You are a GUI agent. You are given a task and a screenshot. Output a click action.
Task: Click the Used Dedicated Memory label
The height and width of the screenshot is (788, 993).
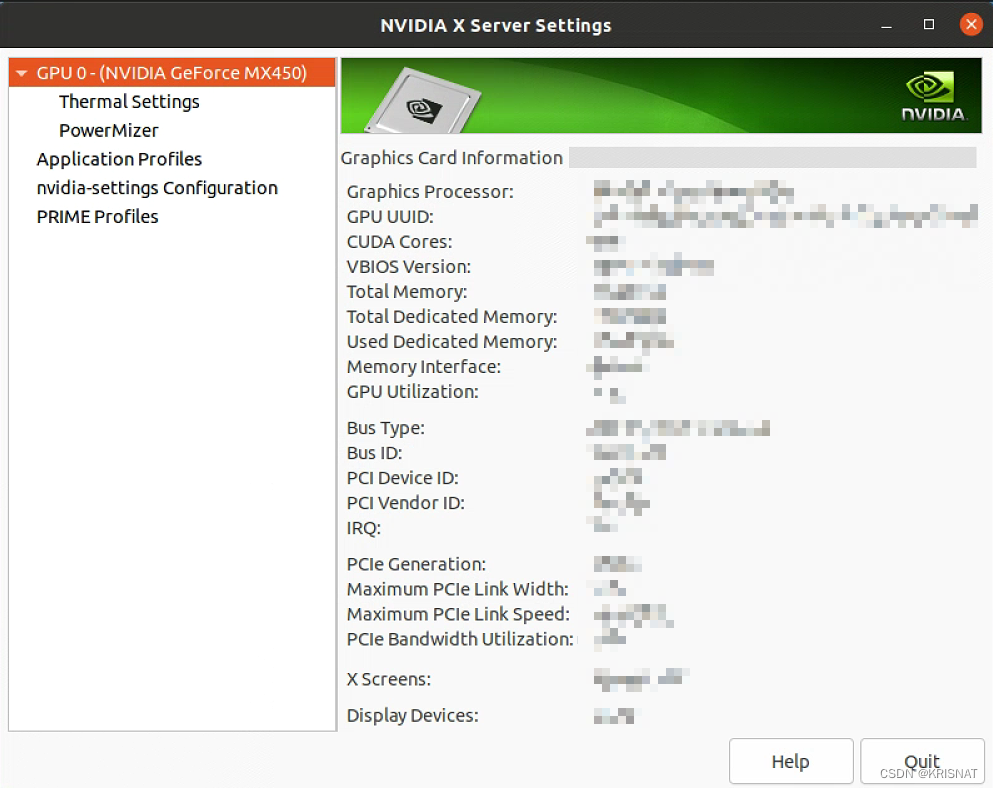click(x=452, y=341)
